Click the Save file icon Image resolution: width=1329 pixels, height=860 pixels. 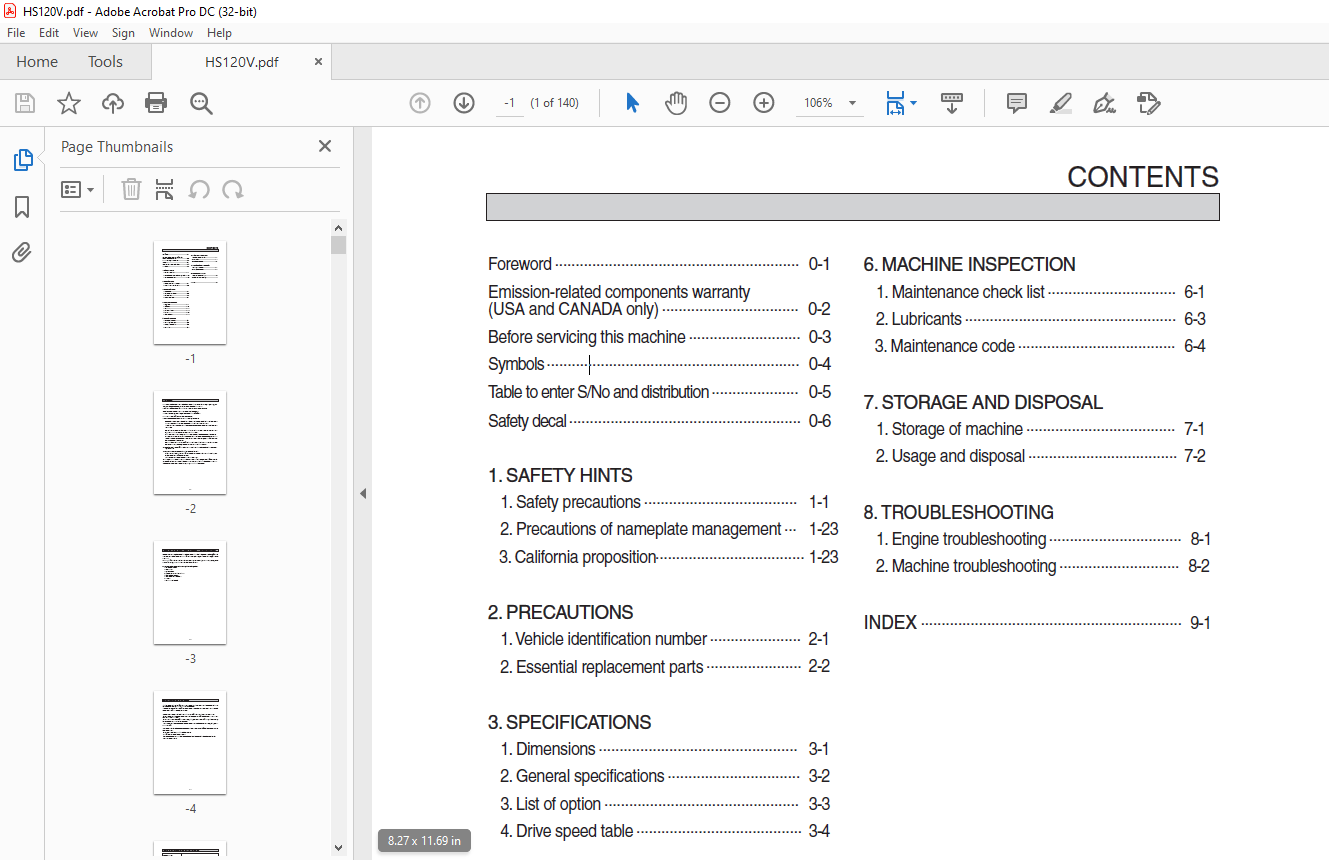point(25,103)
